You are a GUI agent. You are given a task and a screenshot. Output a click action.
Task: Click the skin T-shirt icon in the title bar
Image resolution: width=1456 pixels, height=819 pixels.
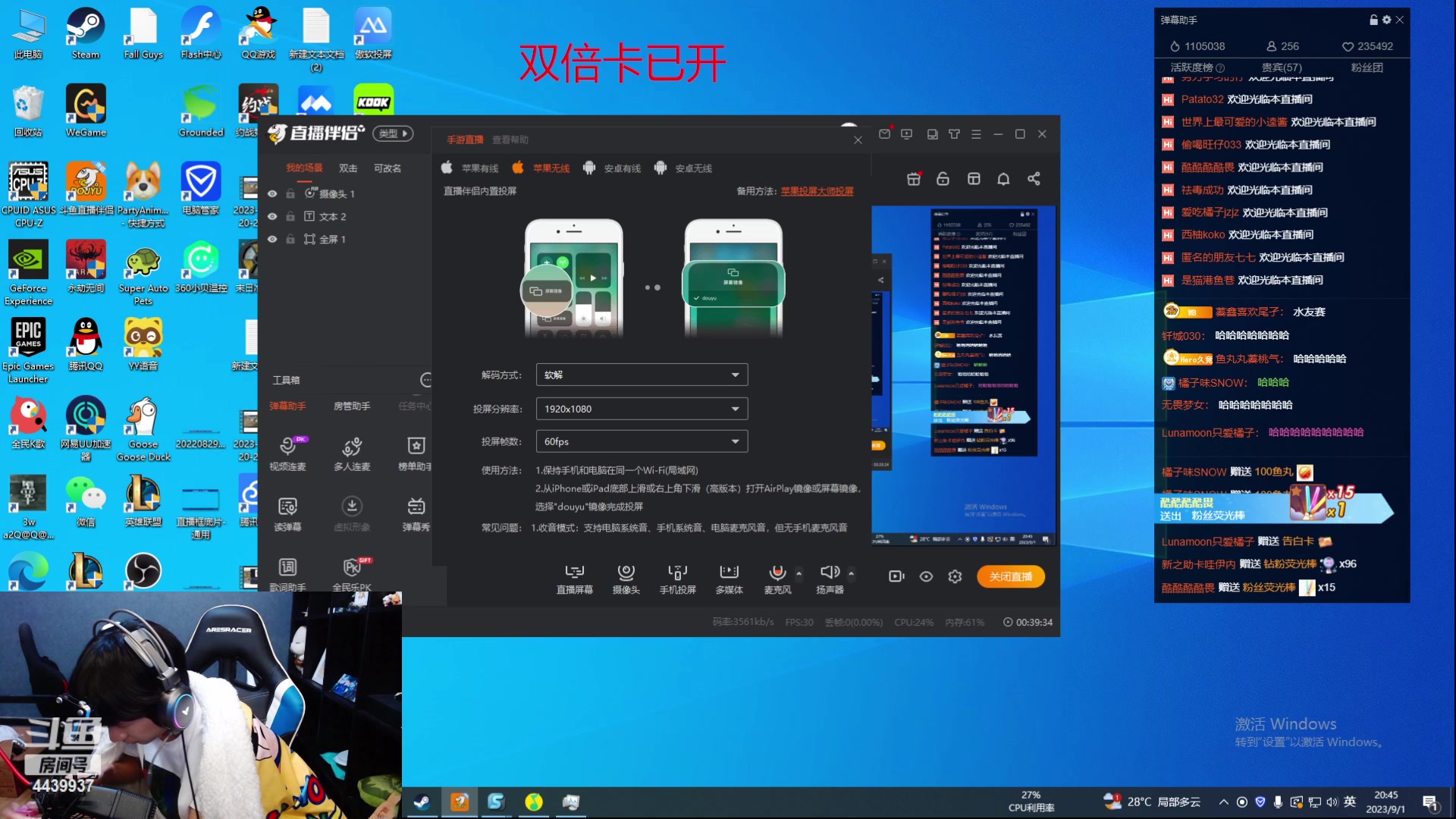click(x=954, y=134)
